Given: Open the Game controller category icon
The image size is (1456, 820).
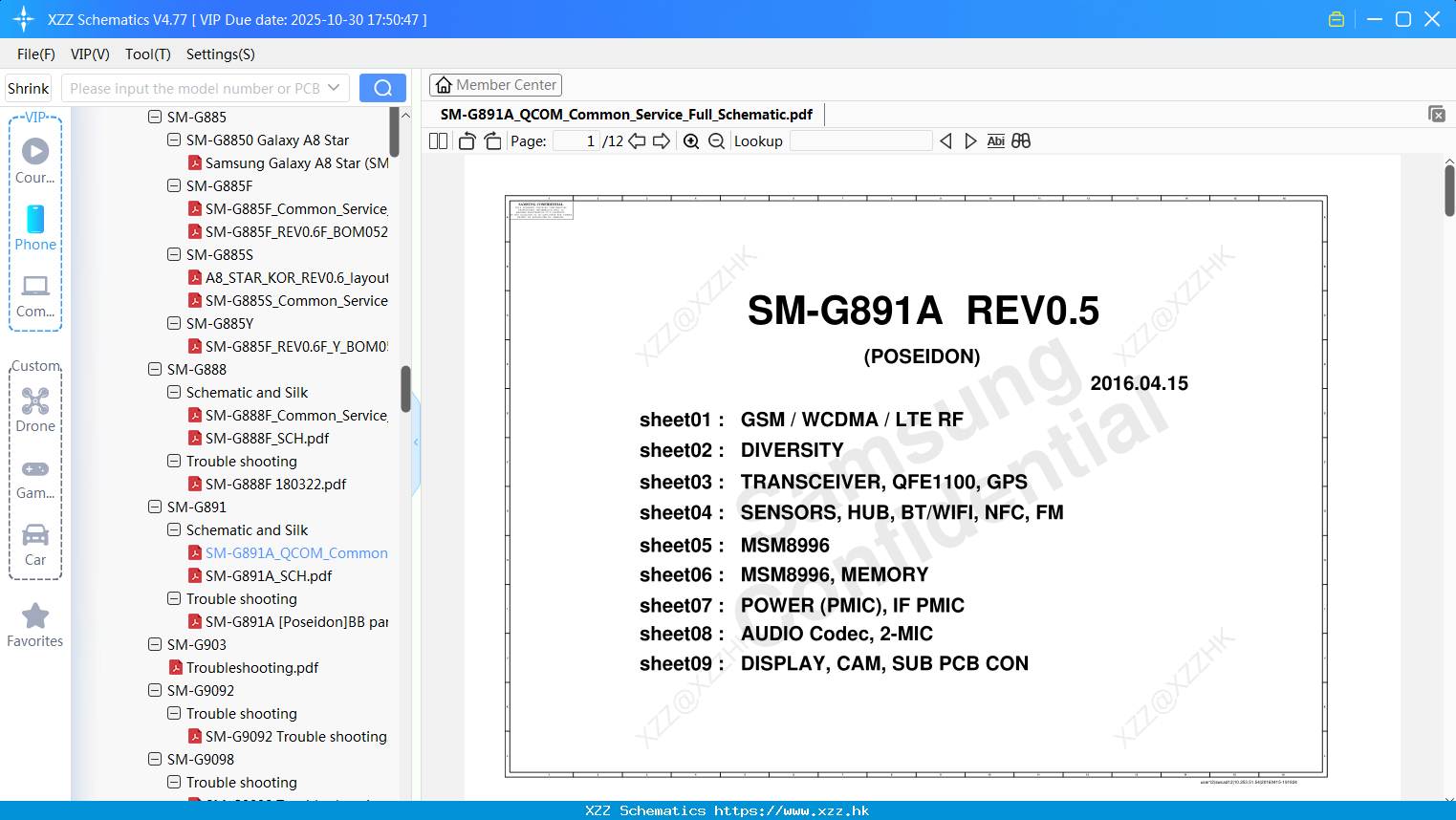Looking at the screenshot, I should (x=35, y=469).
